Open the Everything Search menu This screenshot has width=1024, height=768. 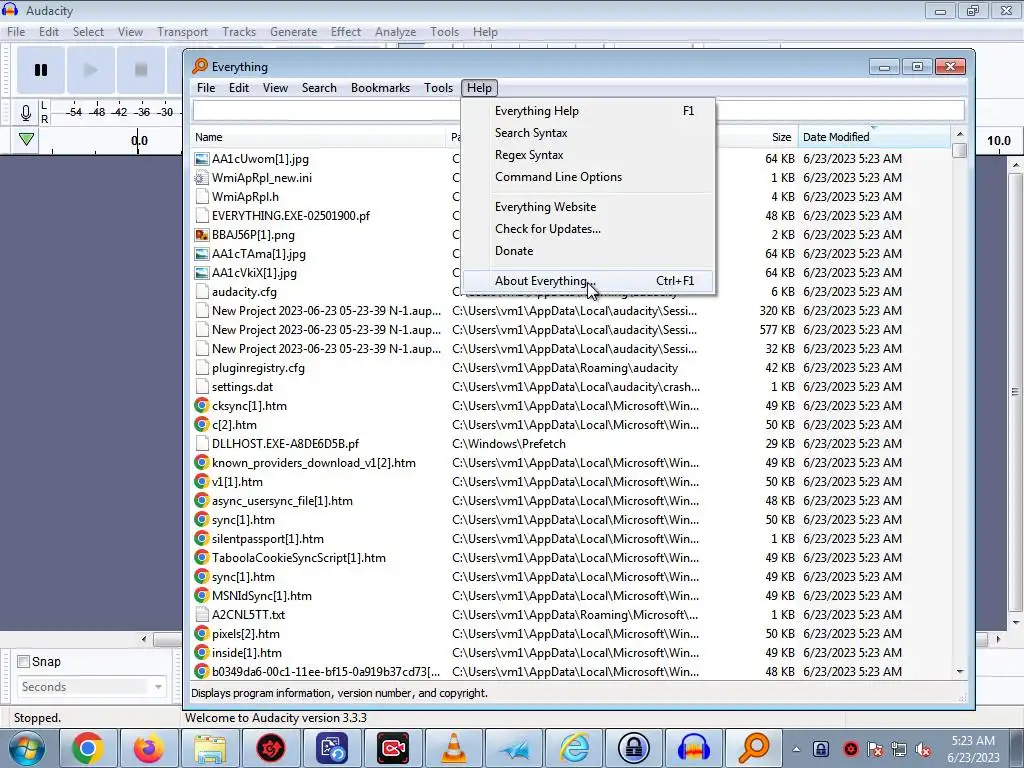[319, 88]
